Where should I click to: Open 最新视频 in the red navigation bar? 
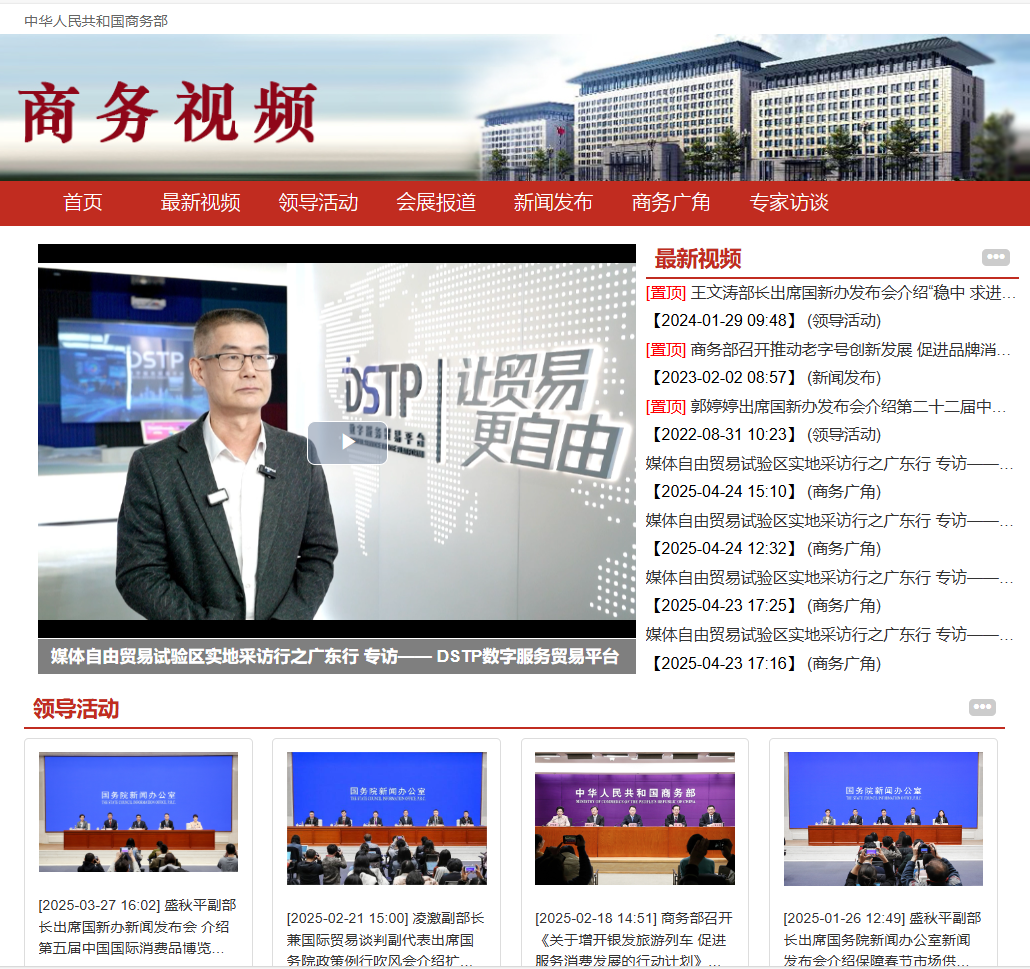(200, 202)
